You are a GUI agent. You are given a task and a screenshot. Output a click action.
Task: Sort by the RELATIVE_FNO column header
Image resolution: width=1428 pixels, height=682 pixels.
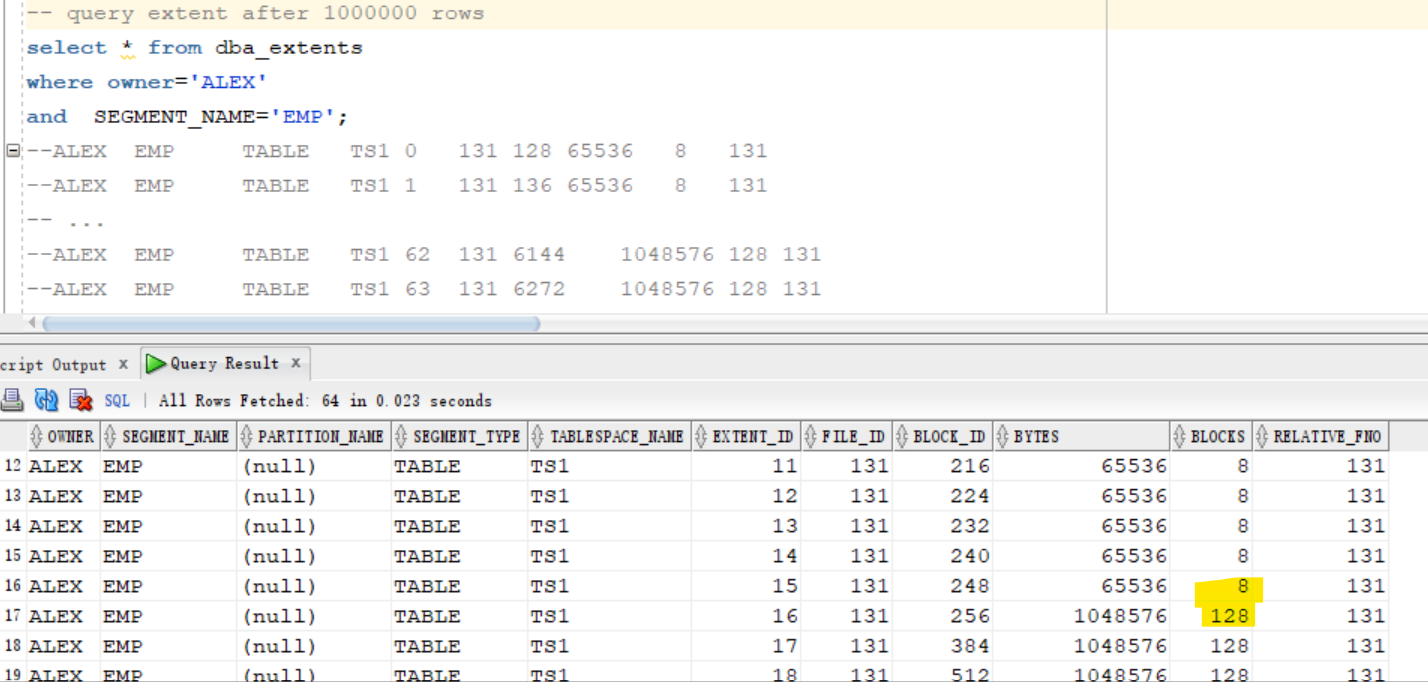(1320, 437)
